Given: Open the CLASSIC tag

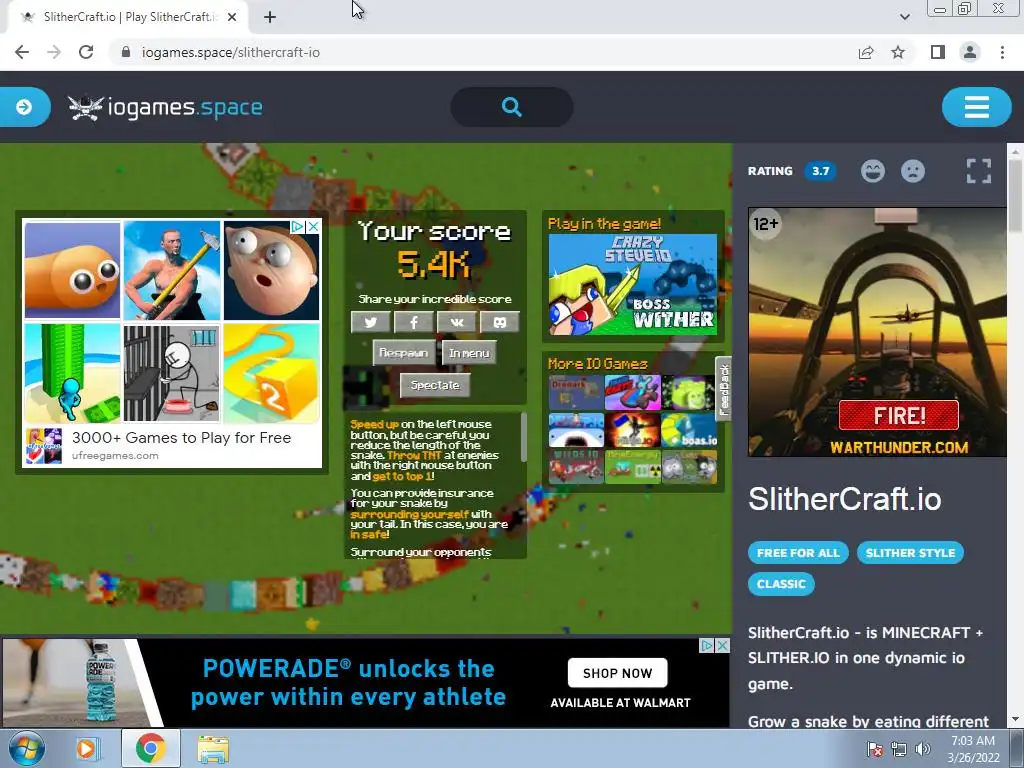Looking at the screenshot, I should [x=781, y=584].
